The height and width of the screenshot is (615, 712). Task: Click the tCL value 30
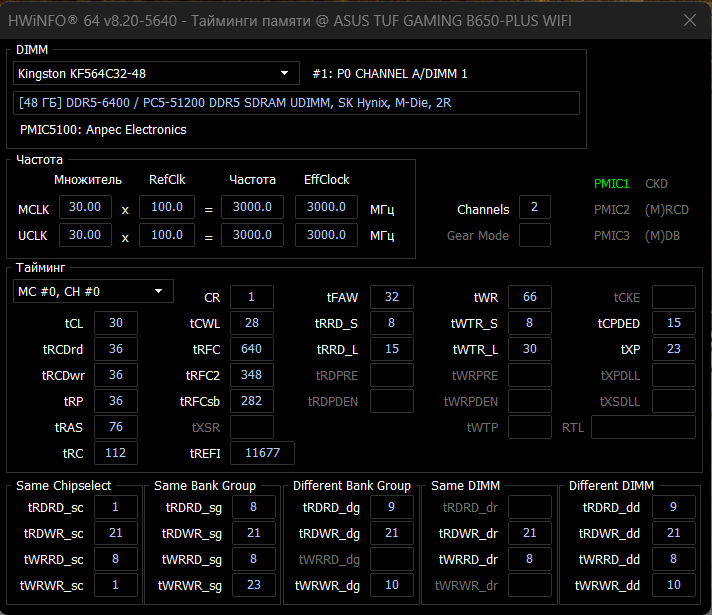pyautogui.click(x=116, y=323)
